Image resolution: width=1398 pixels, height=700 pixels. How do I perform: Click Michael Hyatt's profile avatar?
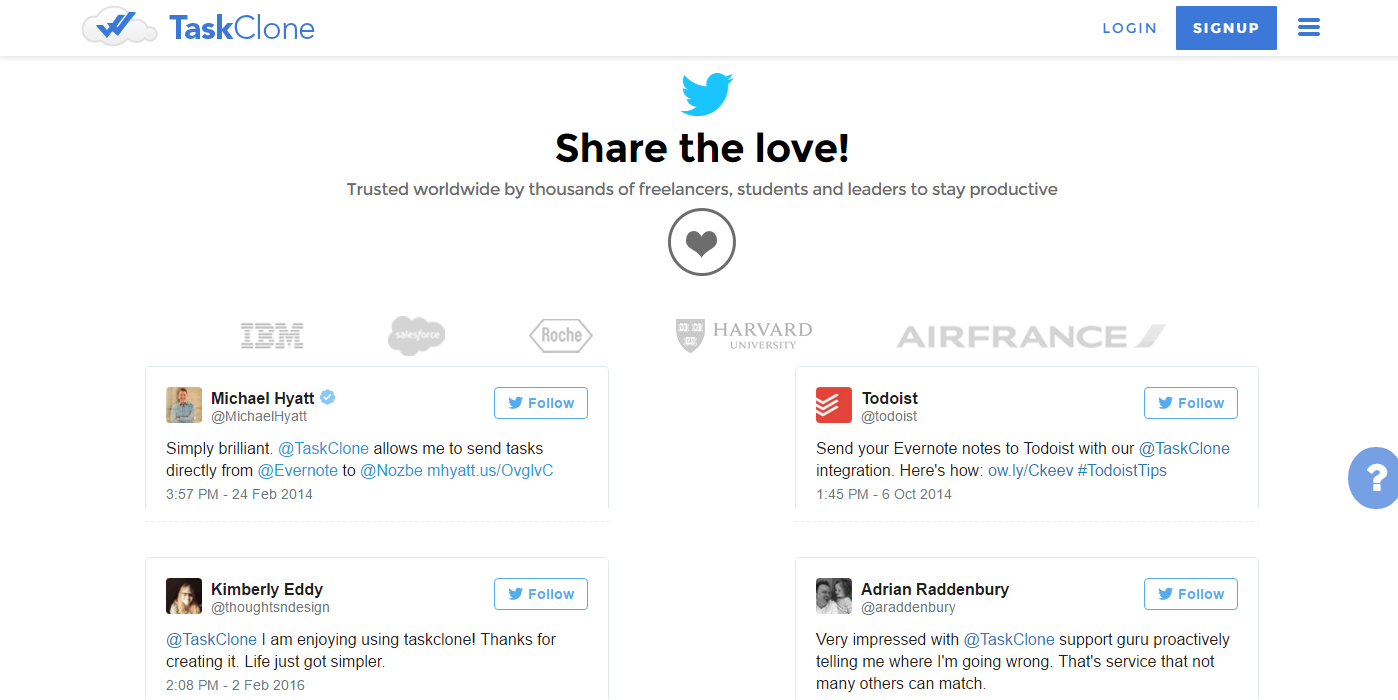[184, 405]
